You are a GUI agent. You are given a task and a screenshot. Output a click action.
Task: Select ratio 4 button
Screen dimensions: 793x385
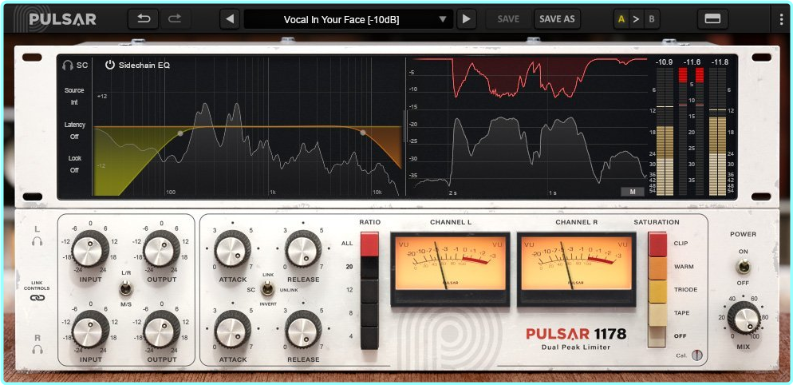click(369, 337)
